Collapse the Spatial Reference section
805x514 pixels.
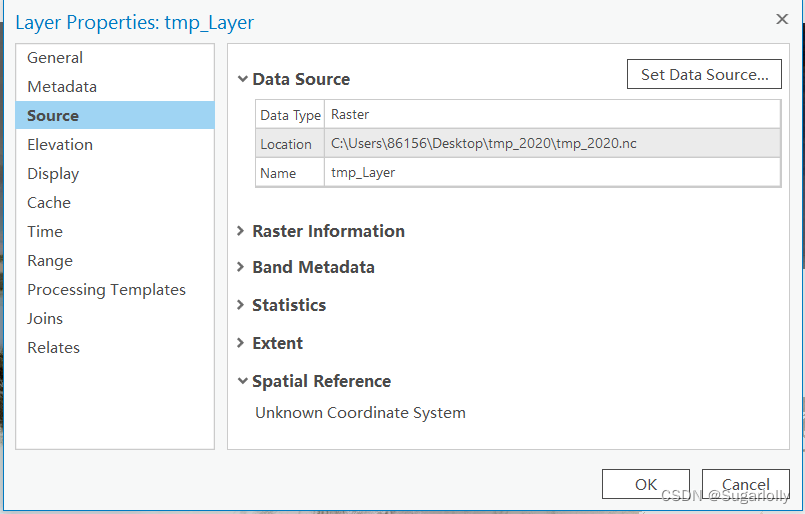click(x=242, y=381)
